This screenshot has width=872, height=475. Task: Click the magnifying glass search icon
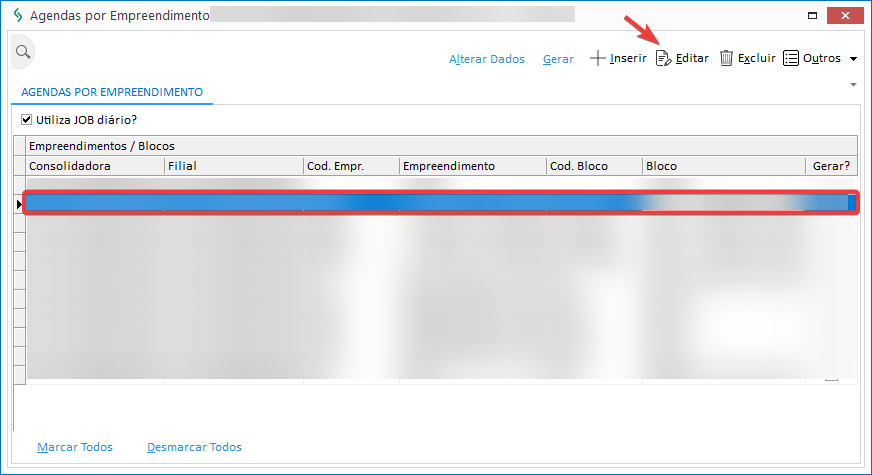(x=22, y=51)
